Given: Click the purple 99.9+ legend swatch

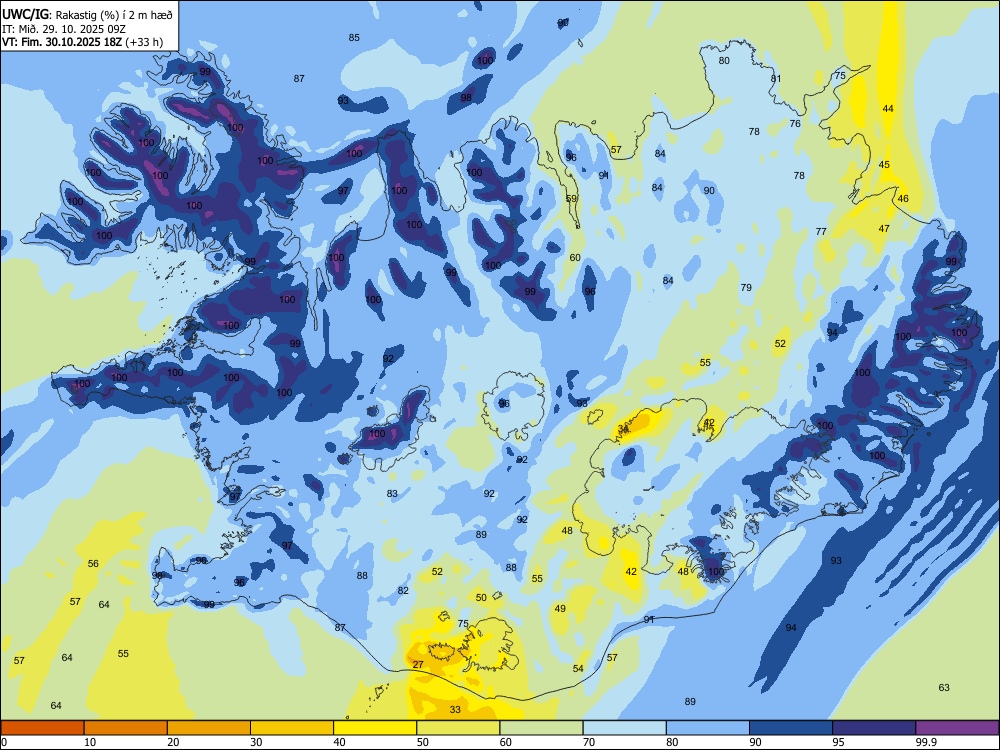Looking at the screenshot, I should coord(957,728).
